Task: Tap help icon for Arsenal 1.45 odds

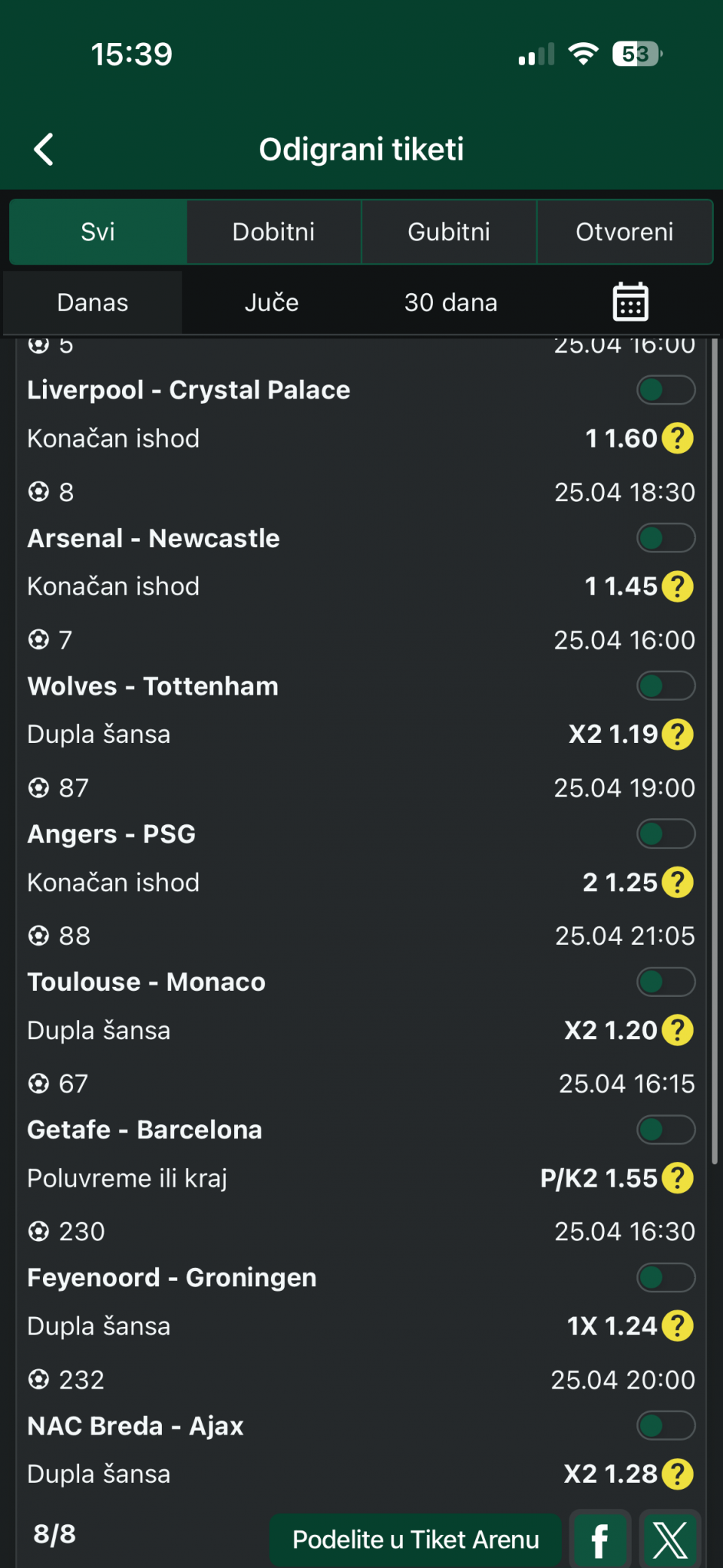Action: (x=678, y=586)
